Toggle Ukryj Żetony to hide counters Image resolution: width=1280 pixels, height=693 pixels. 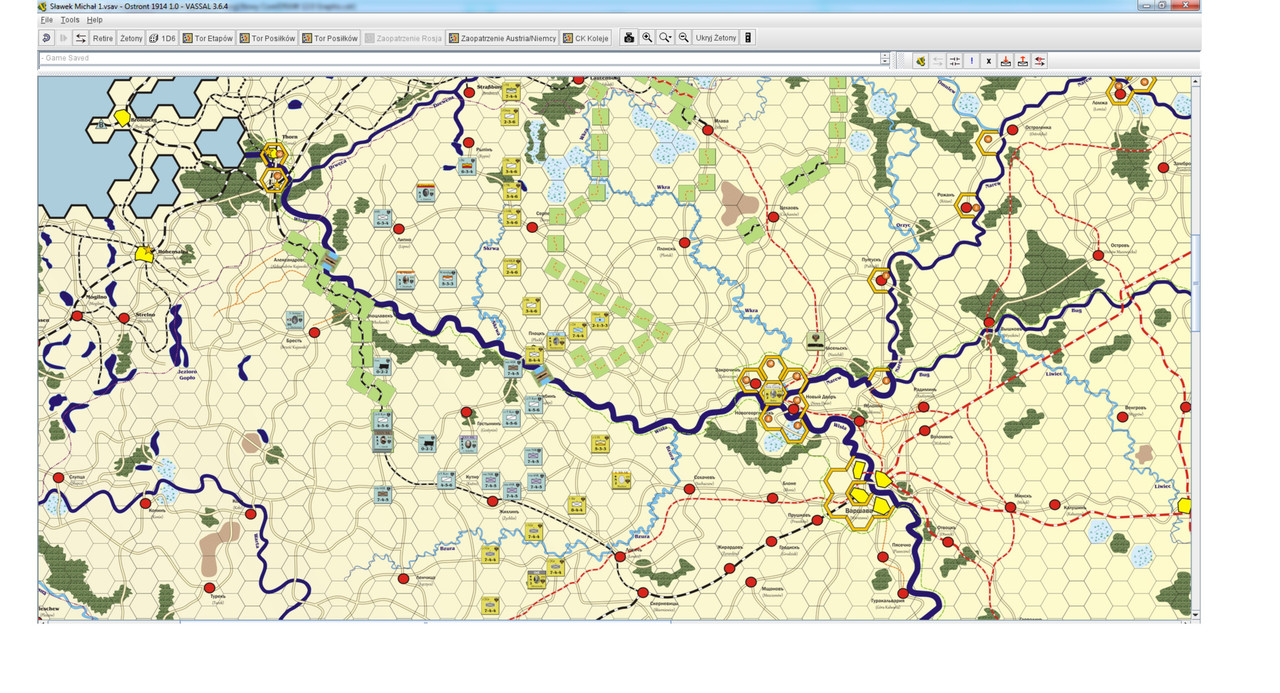pyautogui.click(x=716, y=38)
